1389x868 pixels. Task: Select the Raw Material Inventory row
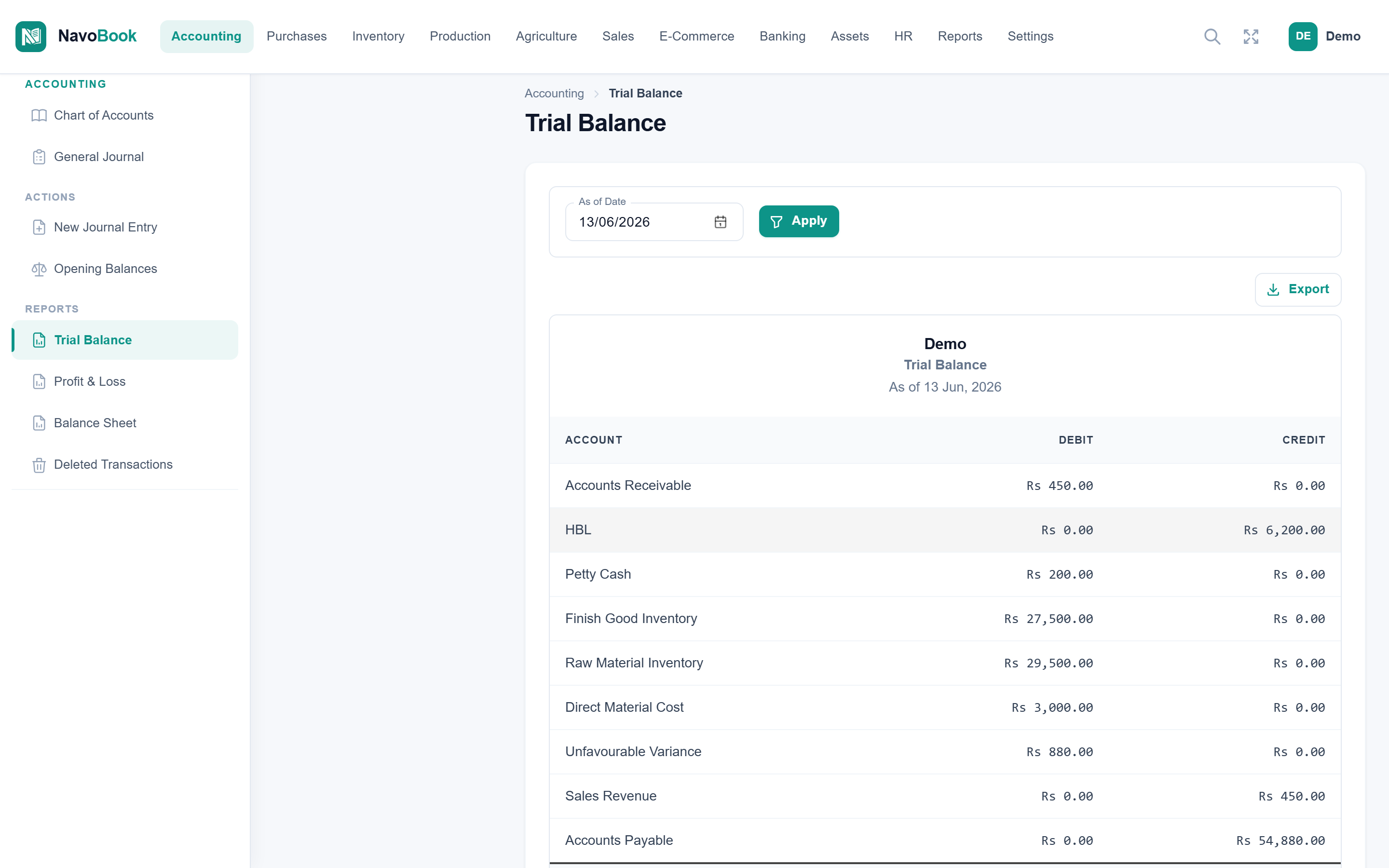[x=945, y=663]
